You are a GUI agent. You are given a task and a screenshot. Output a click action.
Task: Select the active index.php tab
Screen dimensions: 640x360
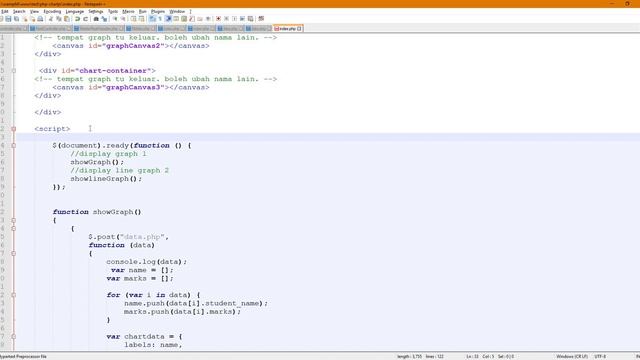pos(287,29)
